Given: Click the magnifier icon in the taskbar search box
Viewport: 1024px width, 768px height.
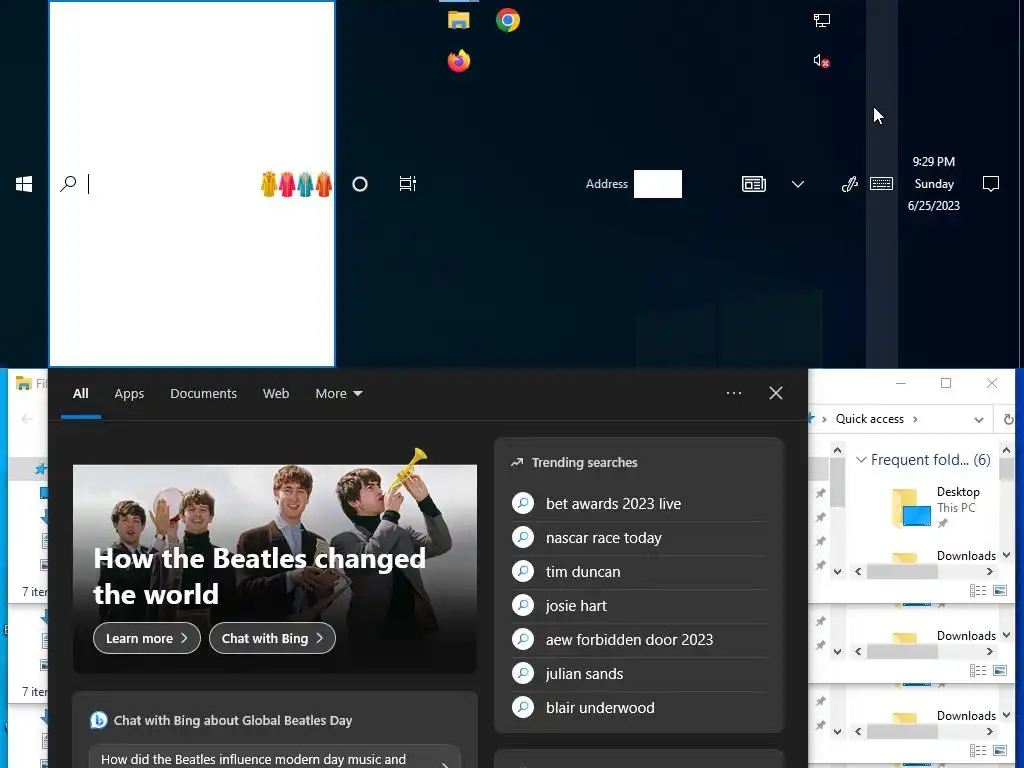Looking at the screenshot, I should [68, 184].
